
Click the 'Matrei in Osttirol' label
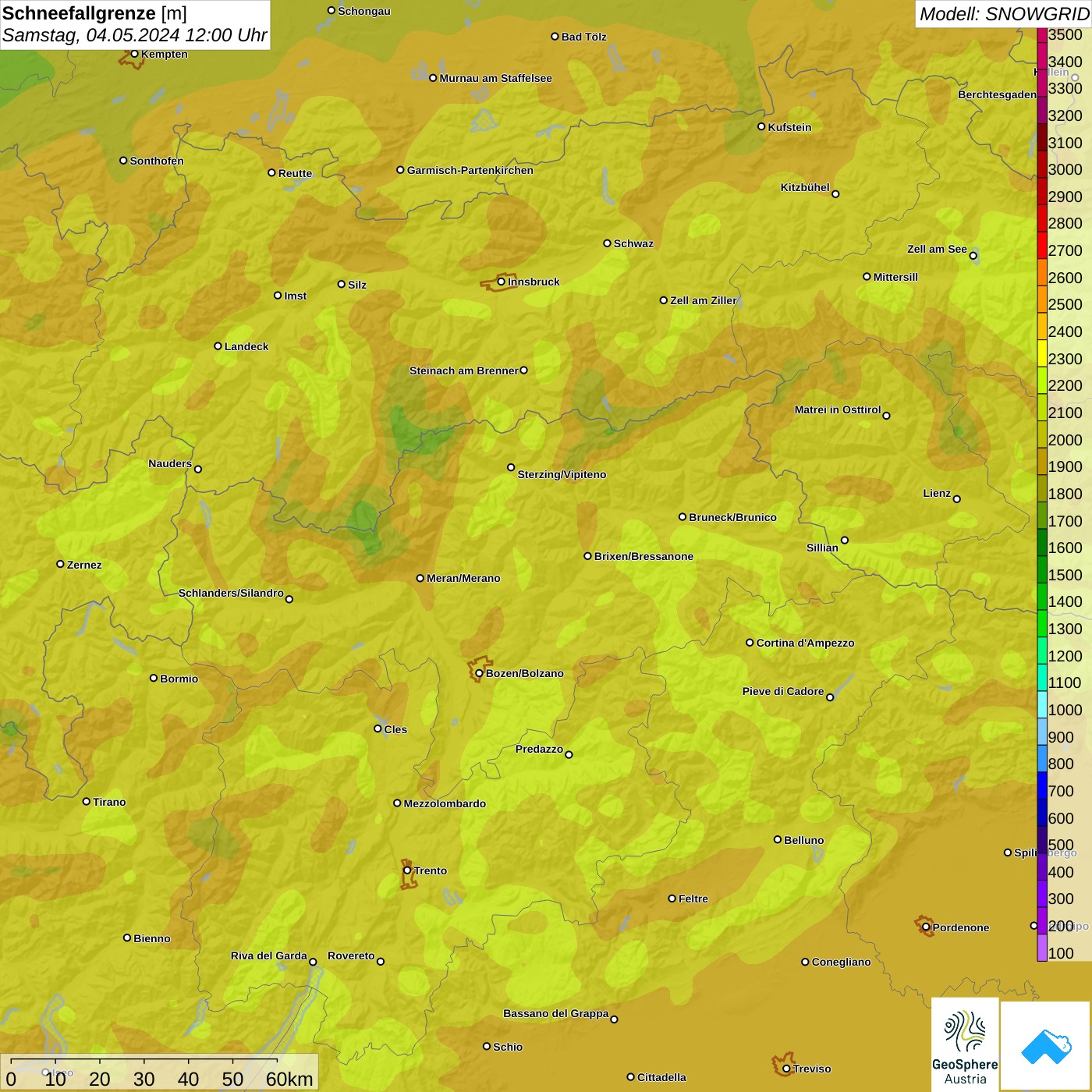pos(838,409)
